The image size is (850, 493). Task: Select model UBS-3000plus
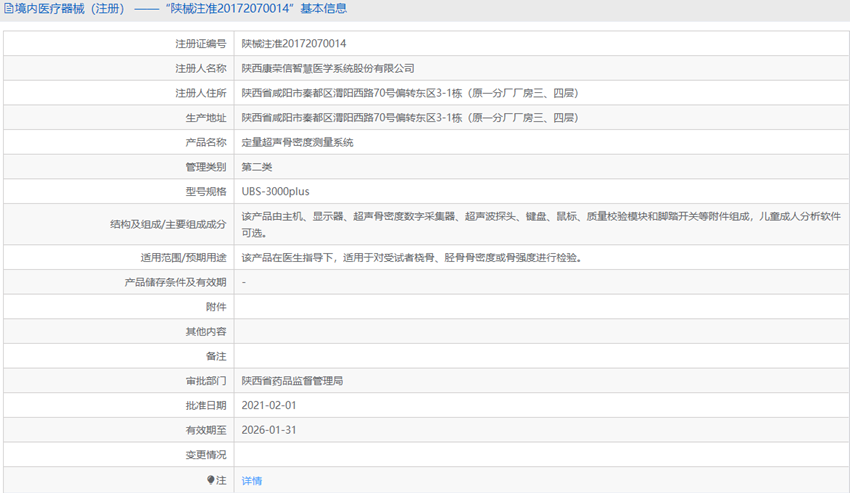click(275, 191)
